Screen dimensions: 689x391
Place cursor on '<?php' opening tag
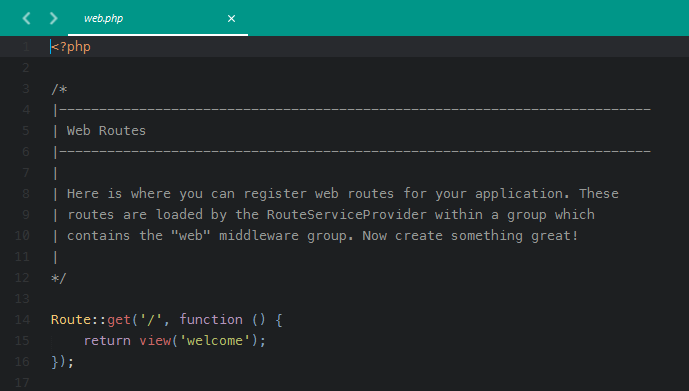[x=71, y=47]
